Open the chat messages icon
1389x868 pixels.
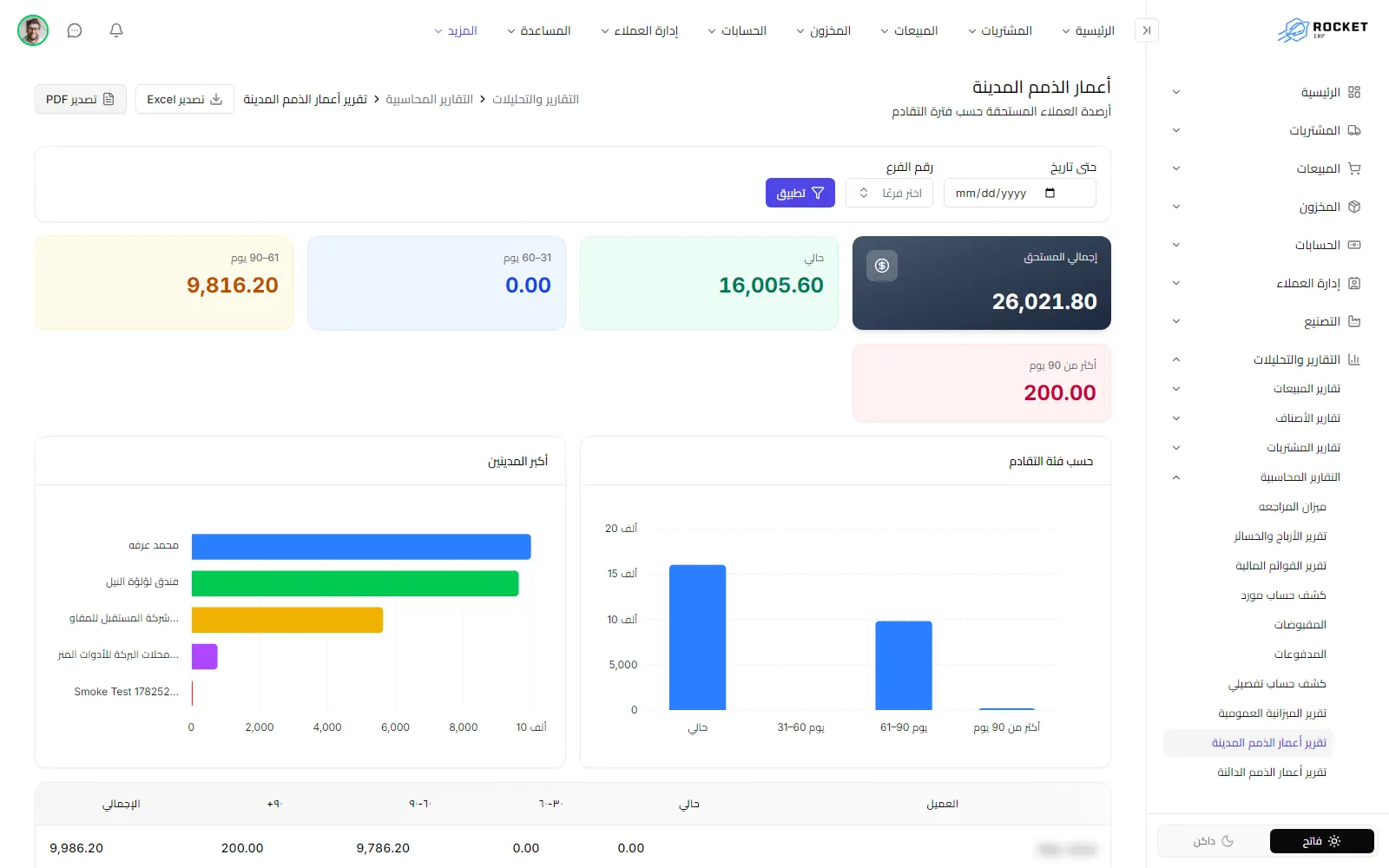pyautogui.click(x=75, y=30)
